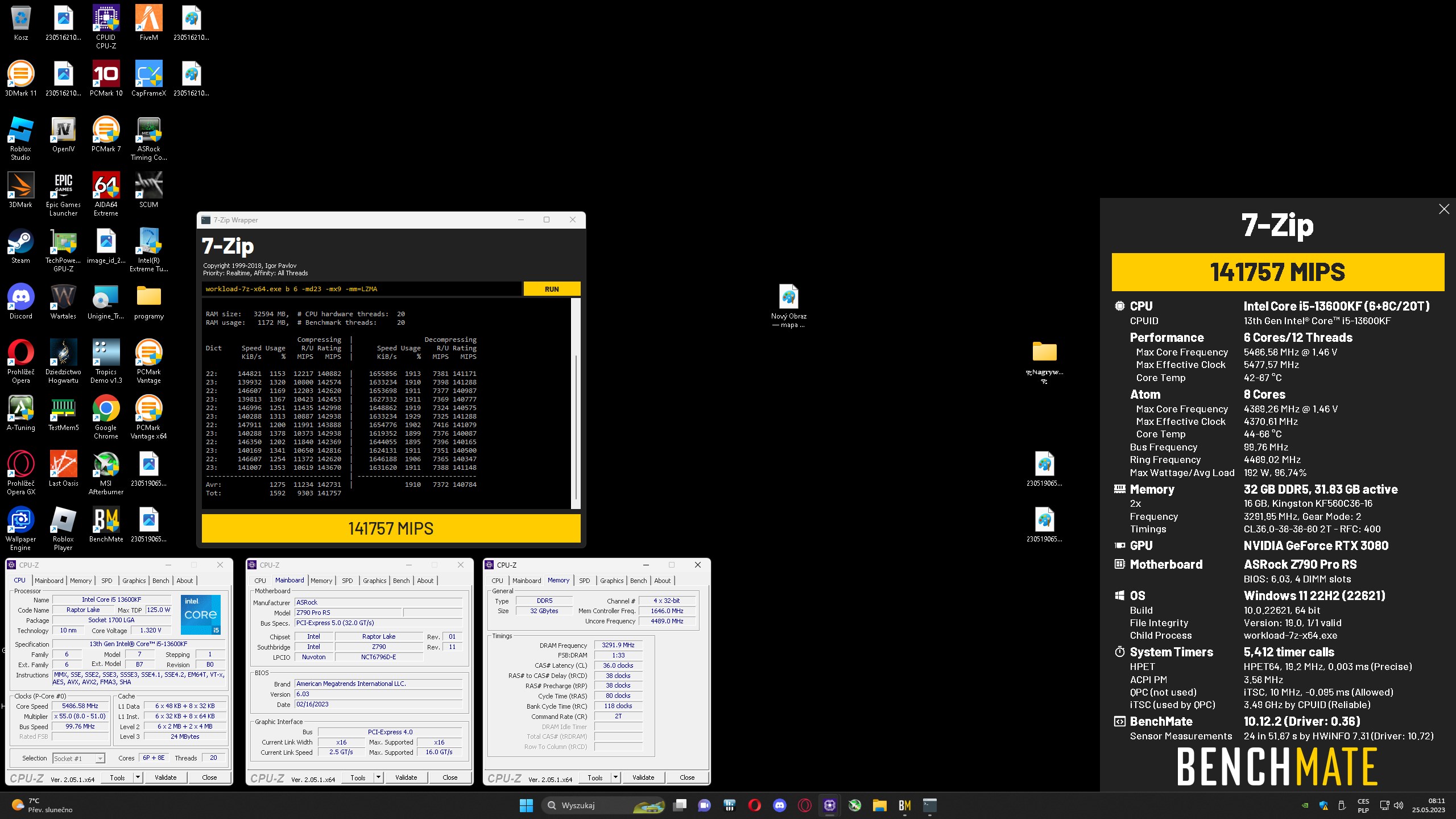Open the weather widget on taskbar
The height and width of the screenshot is (819, 1456).
pos(43,805)
